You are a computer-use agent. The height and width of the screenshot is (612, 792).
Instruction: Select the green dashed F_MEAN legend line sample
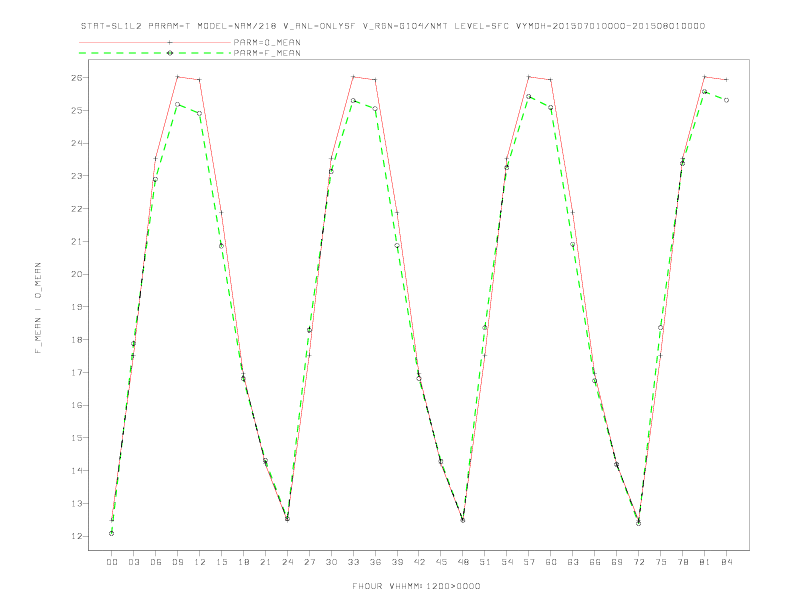(155, 53)
